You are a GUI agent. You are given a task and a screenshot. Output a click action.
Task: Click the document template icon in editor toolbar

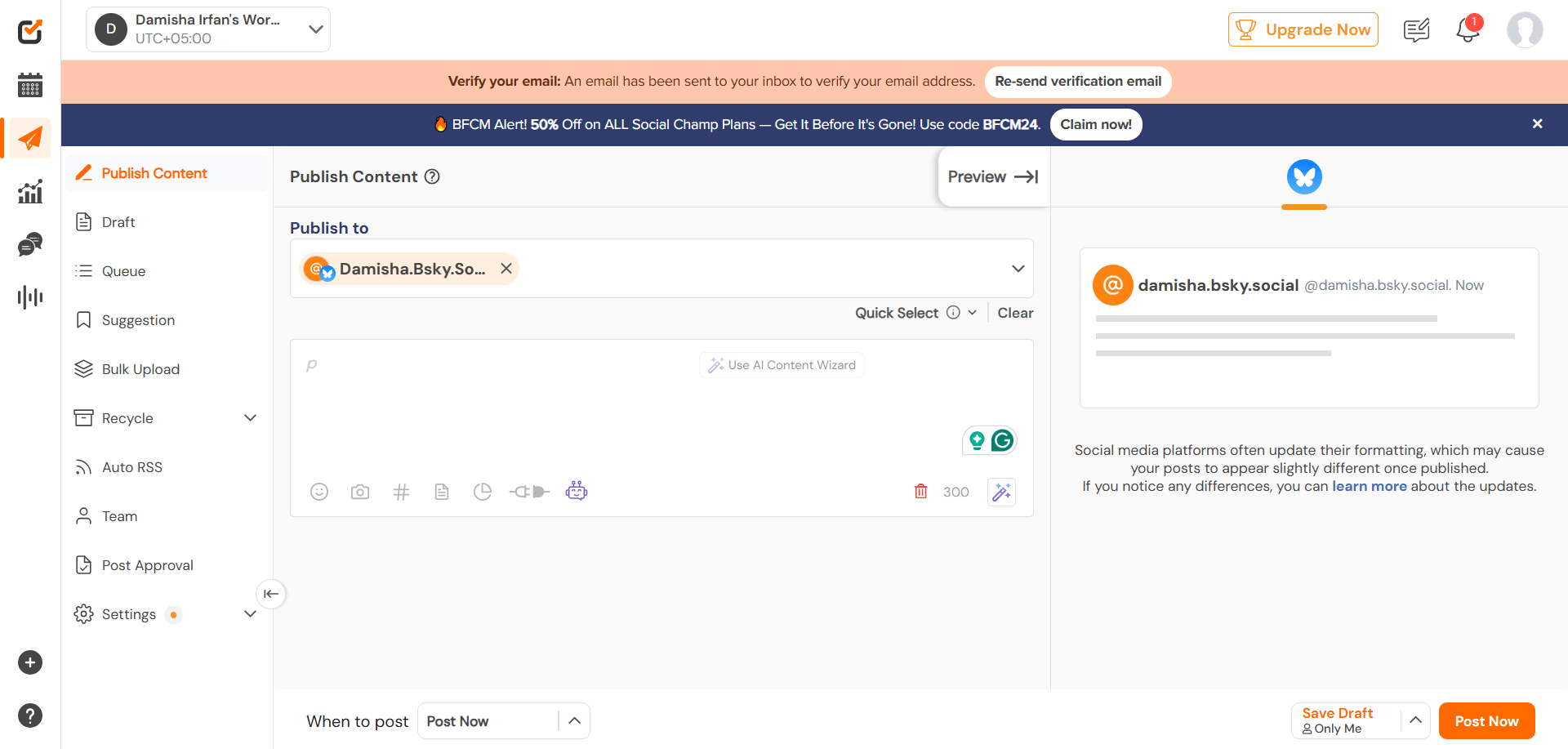pos(442,492)
